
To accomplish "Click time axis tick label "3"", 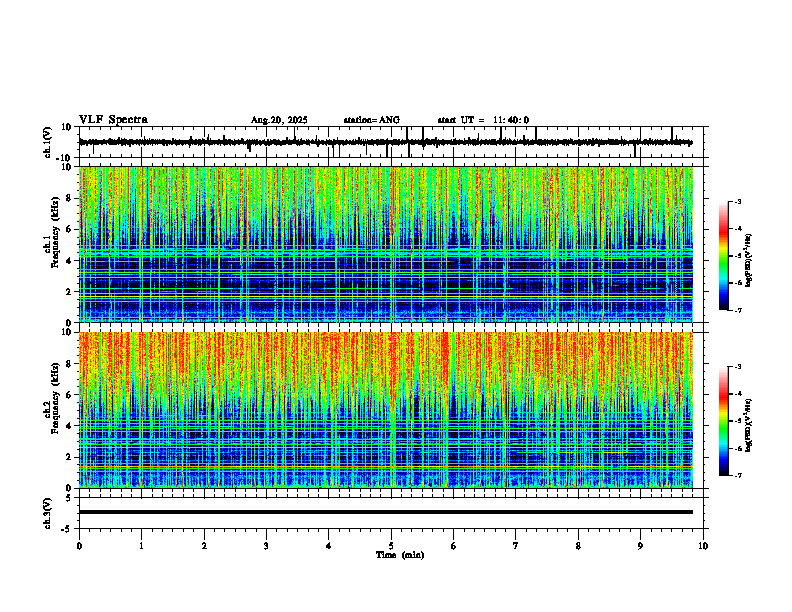I will [266, 546].
